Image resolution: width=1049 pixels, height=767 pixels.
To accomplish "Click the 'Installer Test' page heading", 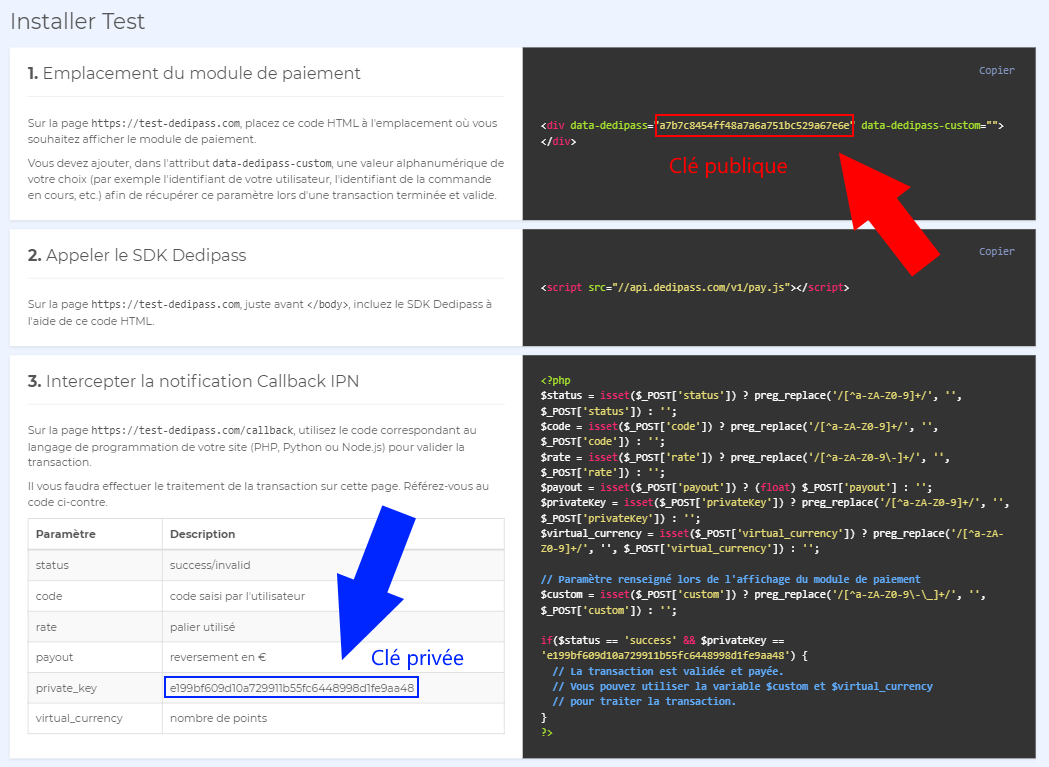I will coord(77,20).
